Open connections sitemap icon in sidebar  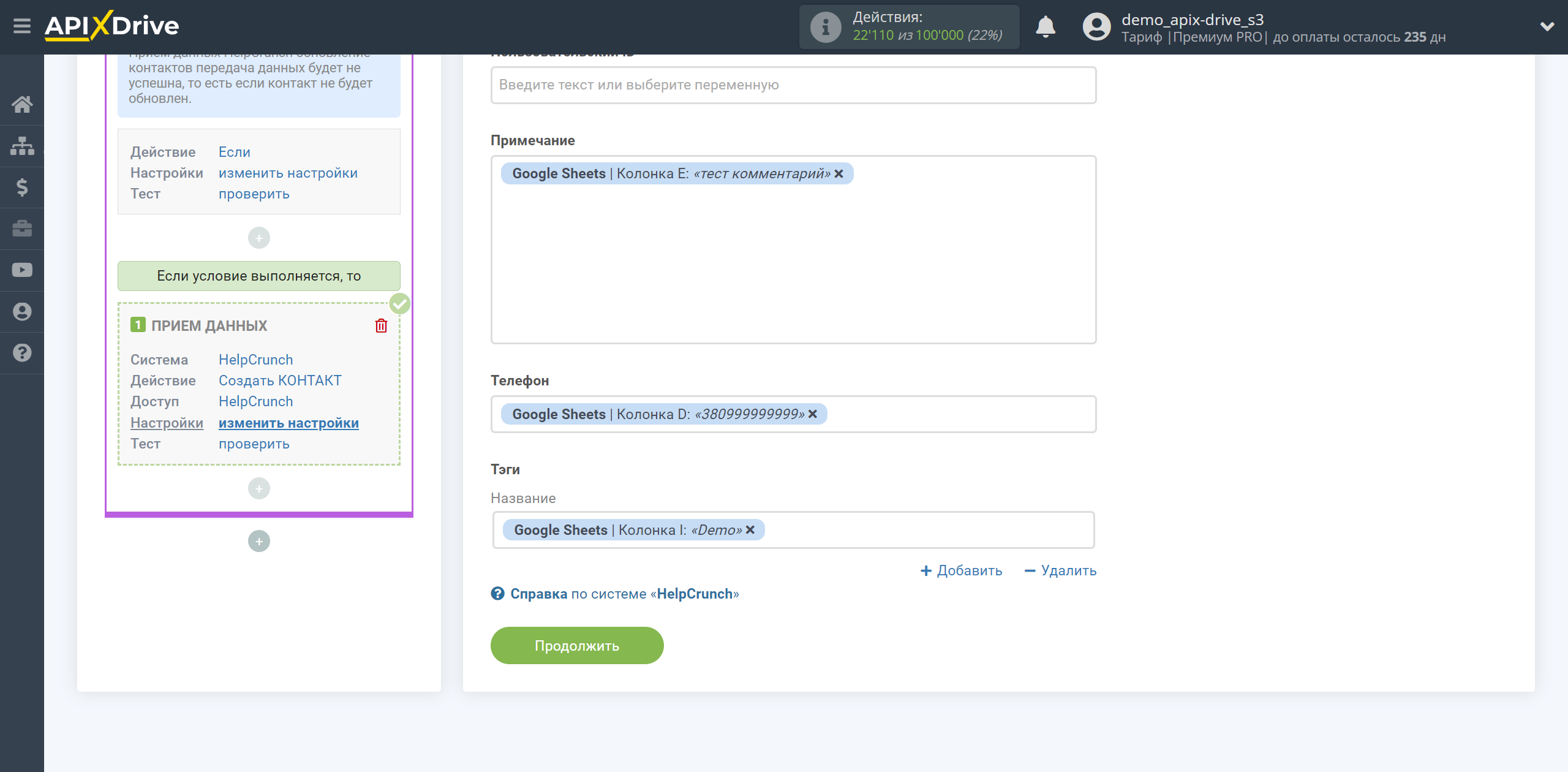pyautogui.click(x=22, y=146)
